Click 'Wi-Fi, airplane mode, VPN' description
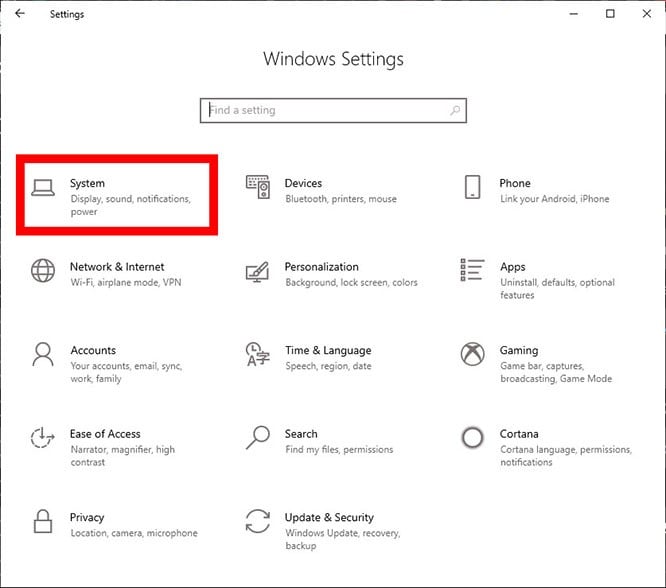Image resolution: width=666 pixels, height=588 pixels. (x=126, y=283)
